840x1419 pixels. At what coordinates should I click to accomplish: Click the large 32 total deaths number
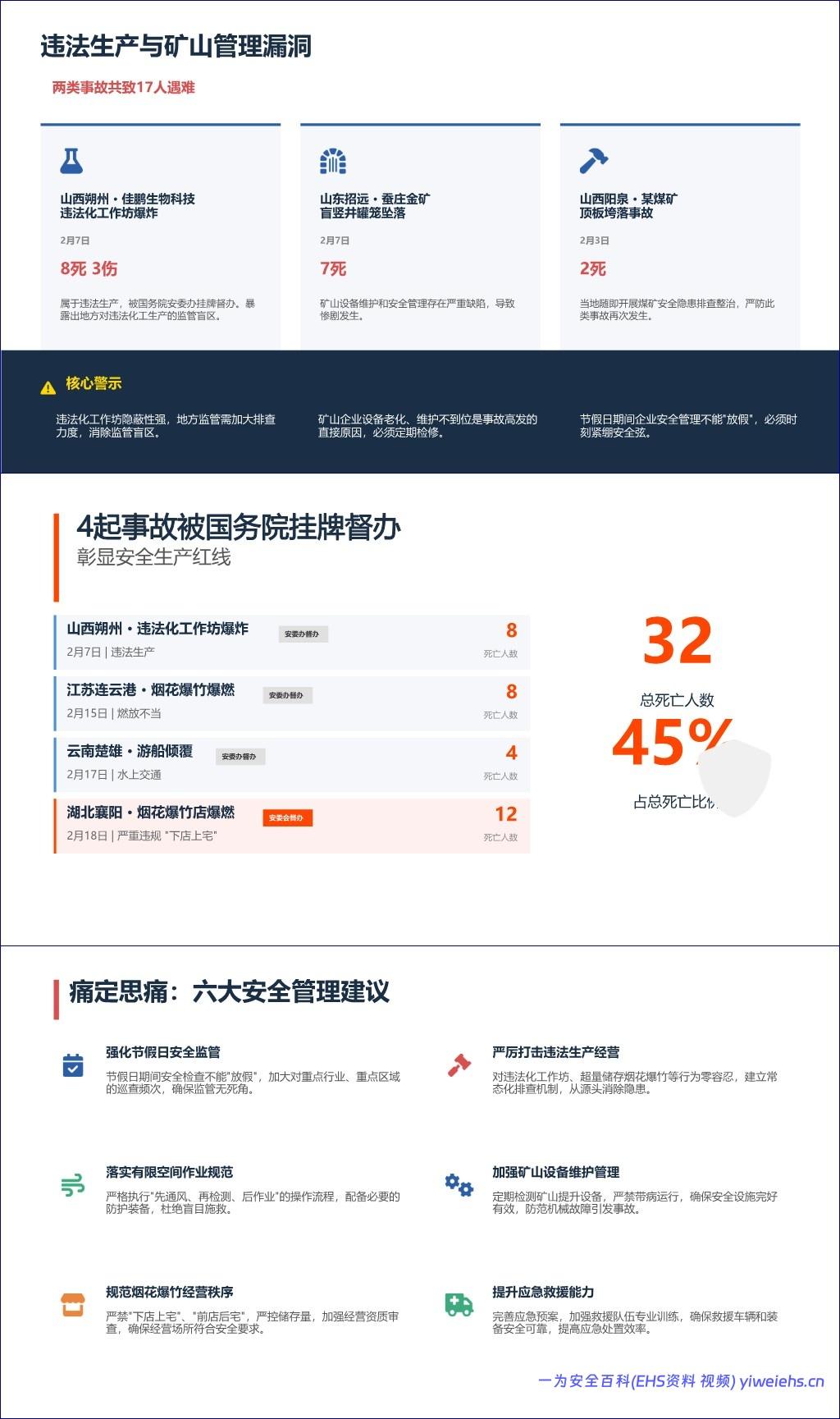click(677, 641)
